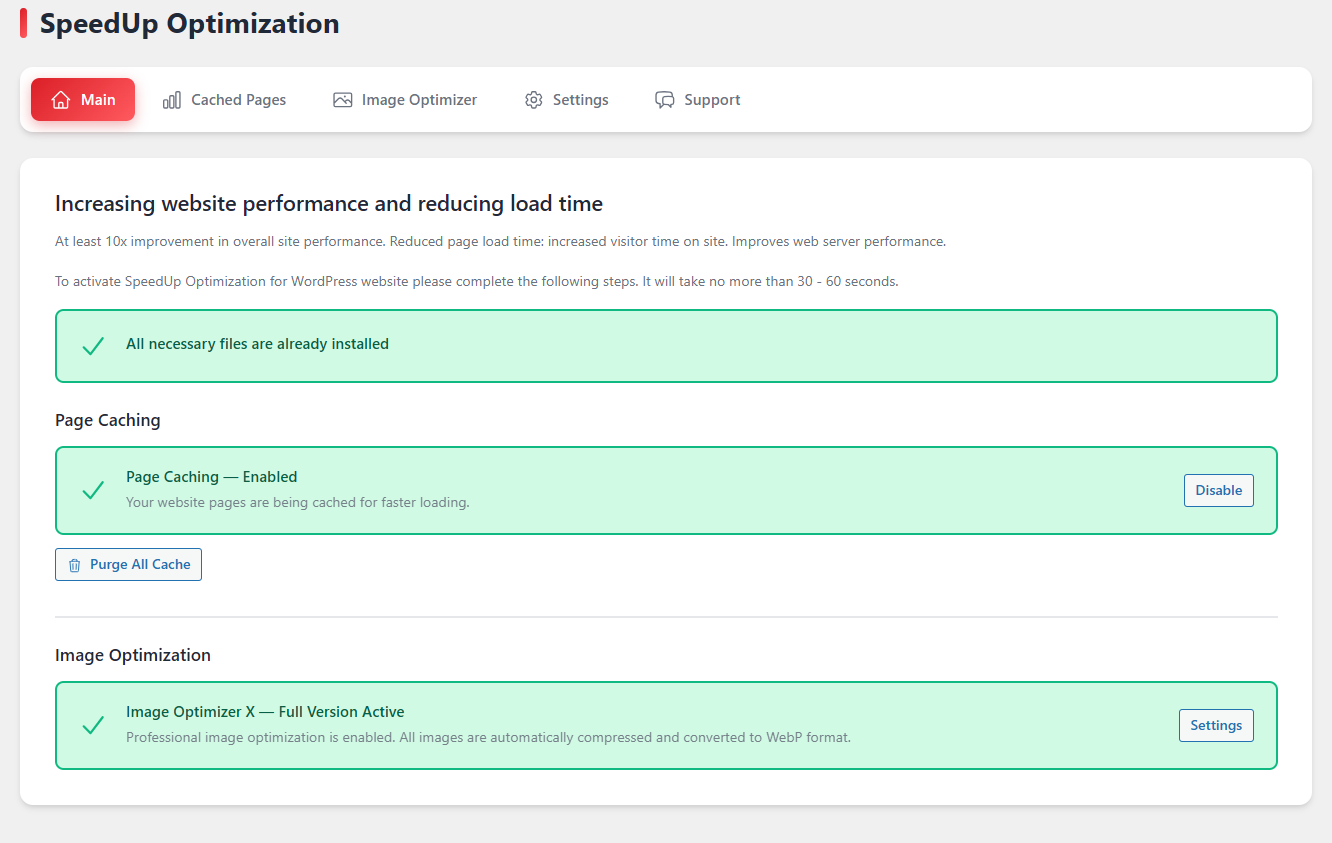Switch to the Cached Pages tab
Viewport: 1332px width, 843px height.
point(225,100)
